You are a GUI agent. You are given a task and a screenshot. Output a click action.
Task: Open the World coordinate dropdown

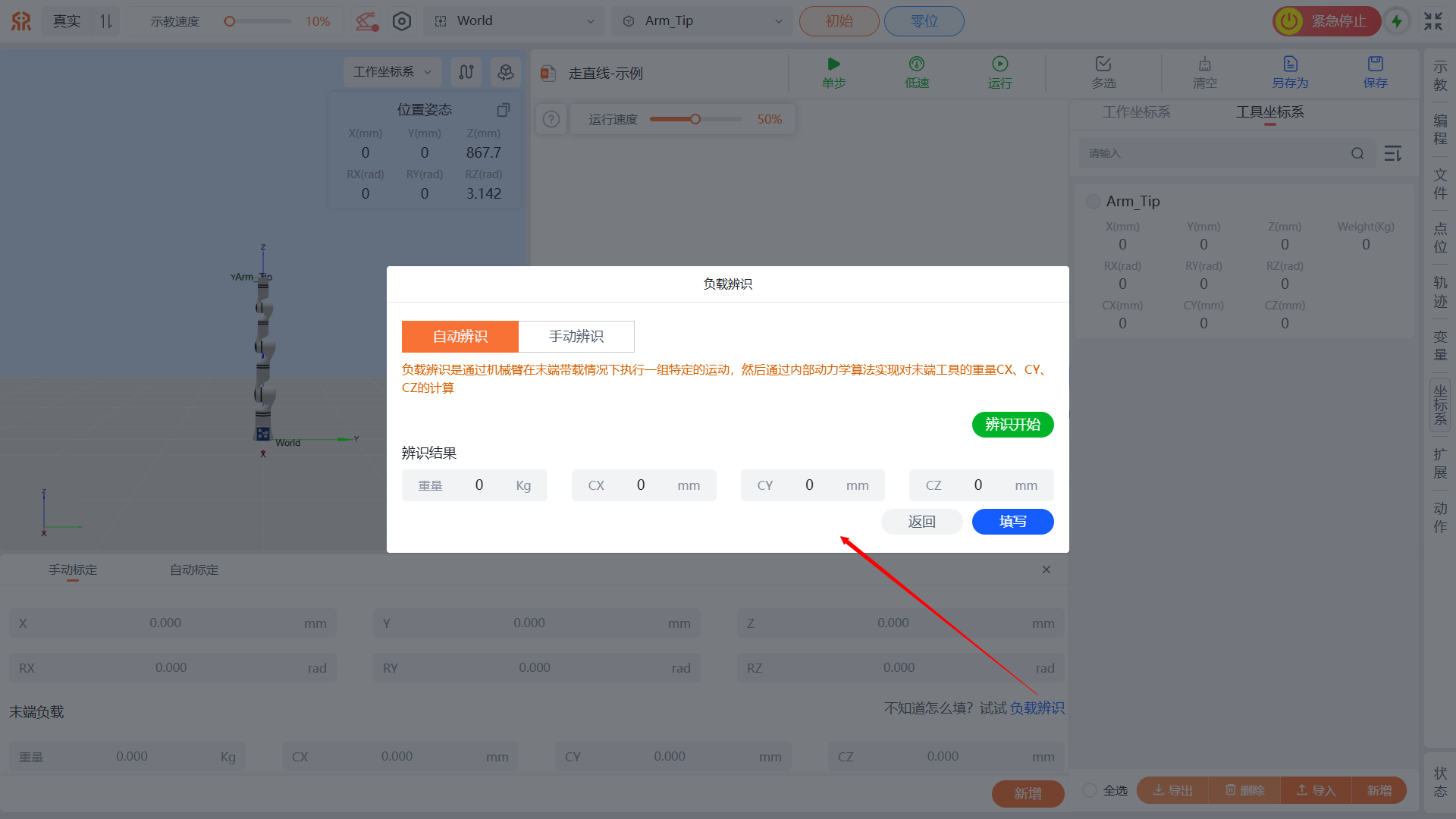coord(514,20)
